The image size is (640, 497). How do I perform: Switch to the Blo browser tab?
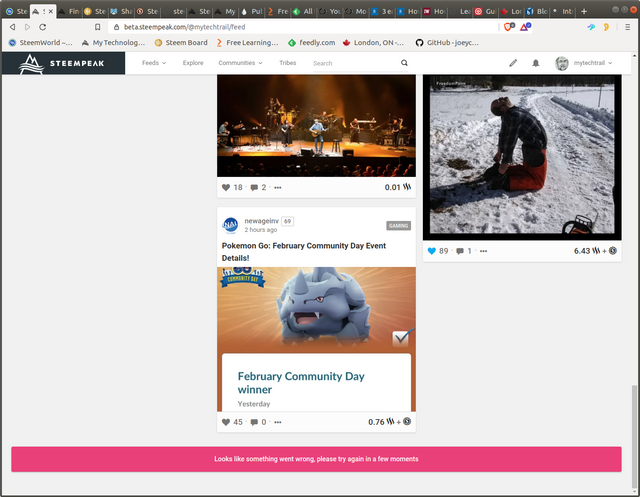click(x=538, y=11)
